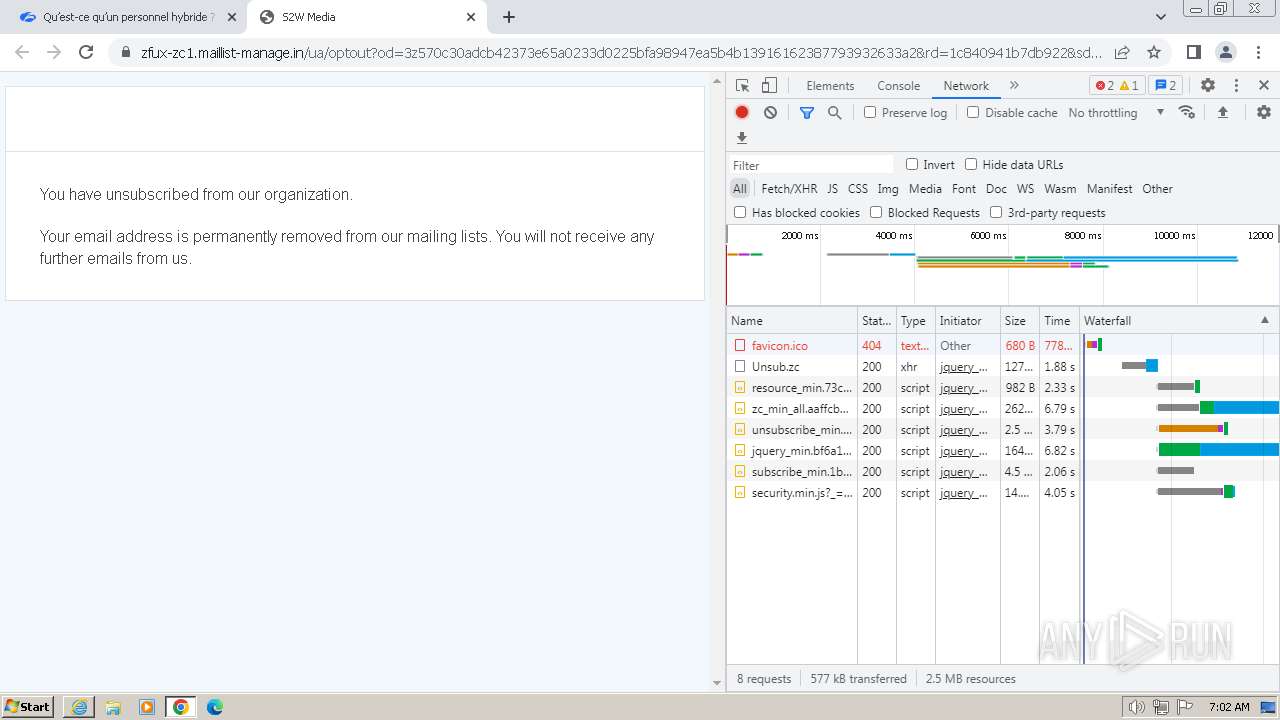Sort requests by Size column header
Screen dimensions: 1280x720
pos(1020,320)
